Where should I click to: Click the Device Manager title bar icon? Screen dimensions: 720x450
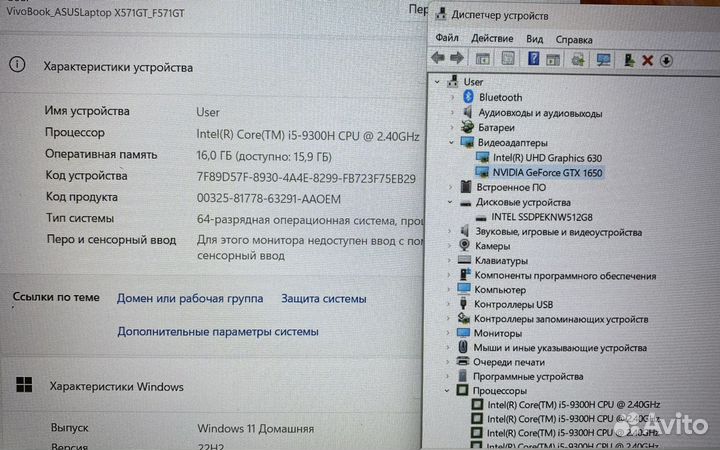click(441, 14)
